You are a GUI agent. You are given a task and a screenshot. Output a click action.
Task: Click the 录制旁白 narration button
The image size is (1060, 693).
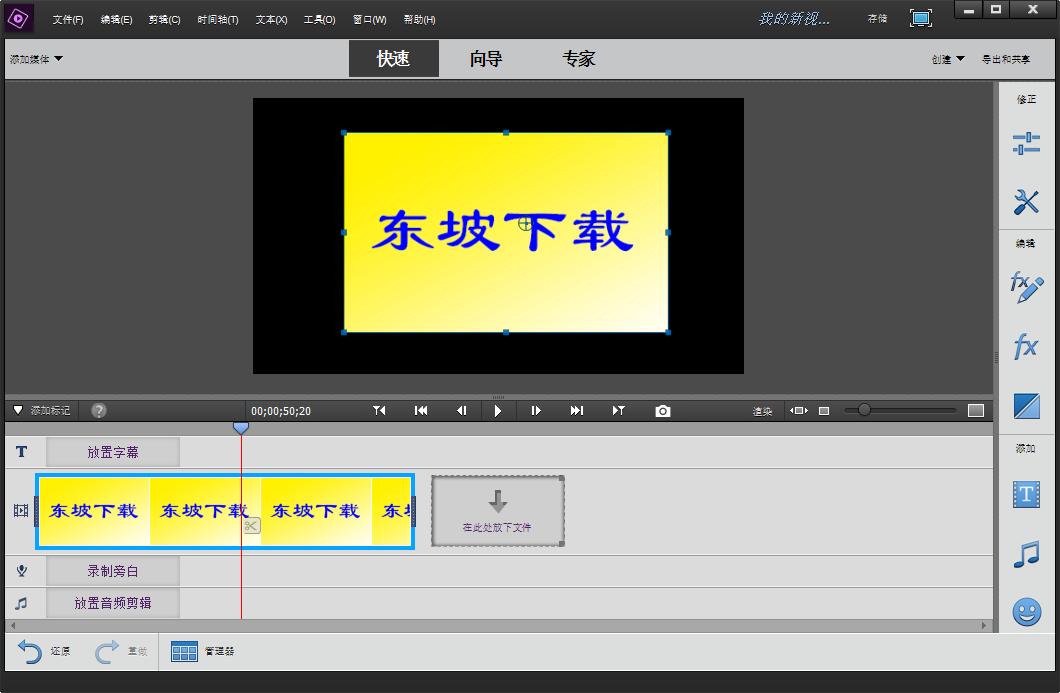pyautogui.click(x=112, y=571)
